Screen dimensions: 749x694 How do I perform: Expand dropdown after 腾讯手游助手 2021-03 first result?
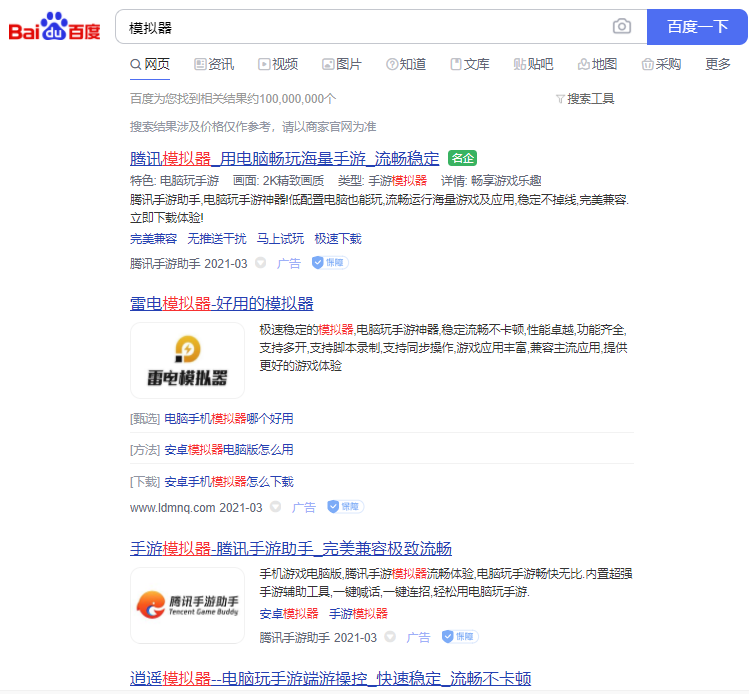click(x=260, y=263)
